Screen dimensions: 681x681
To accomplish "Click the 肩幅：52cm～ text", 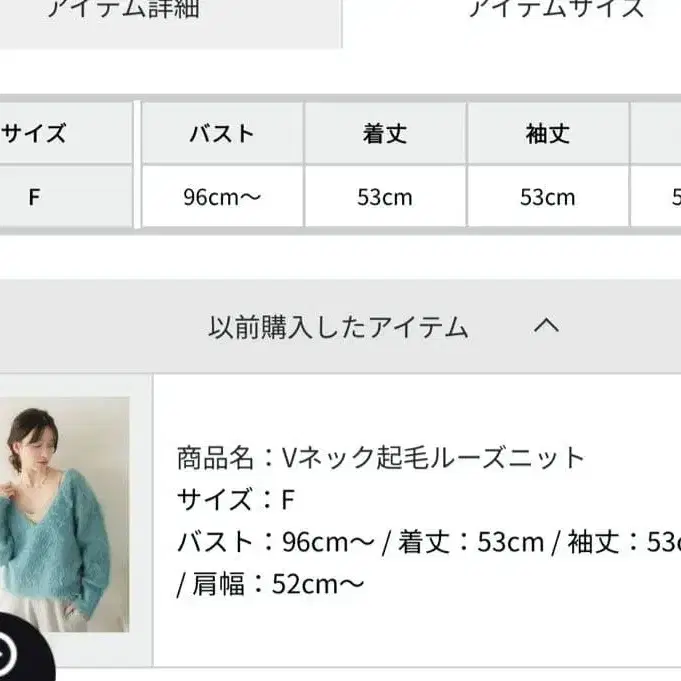I will pos(278,584).
